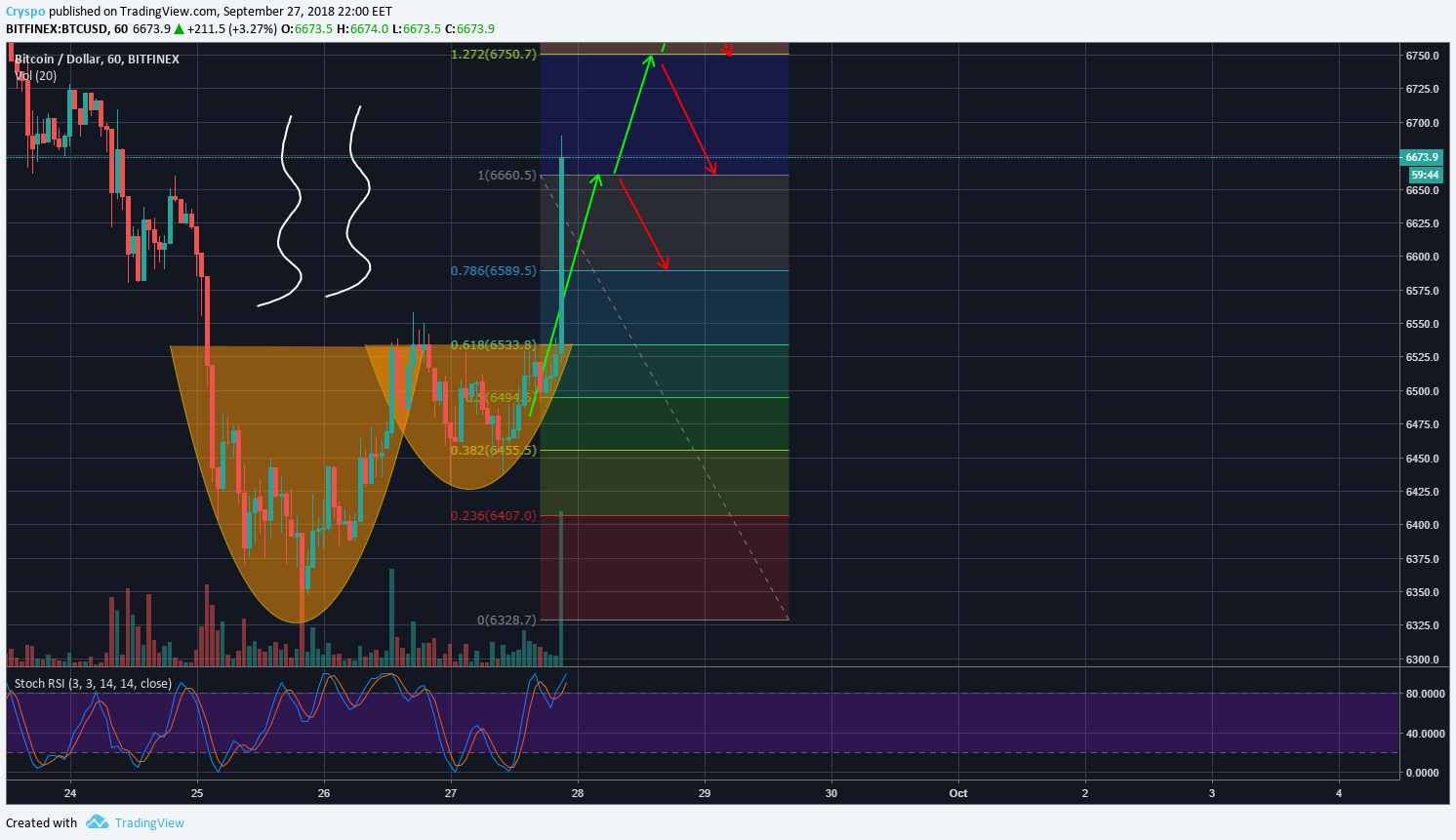Click the C:6673.9 close value
This screenshot has height=840, width=1456.
coord(469,28)
